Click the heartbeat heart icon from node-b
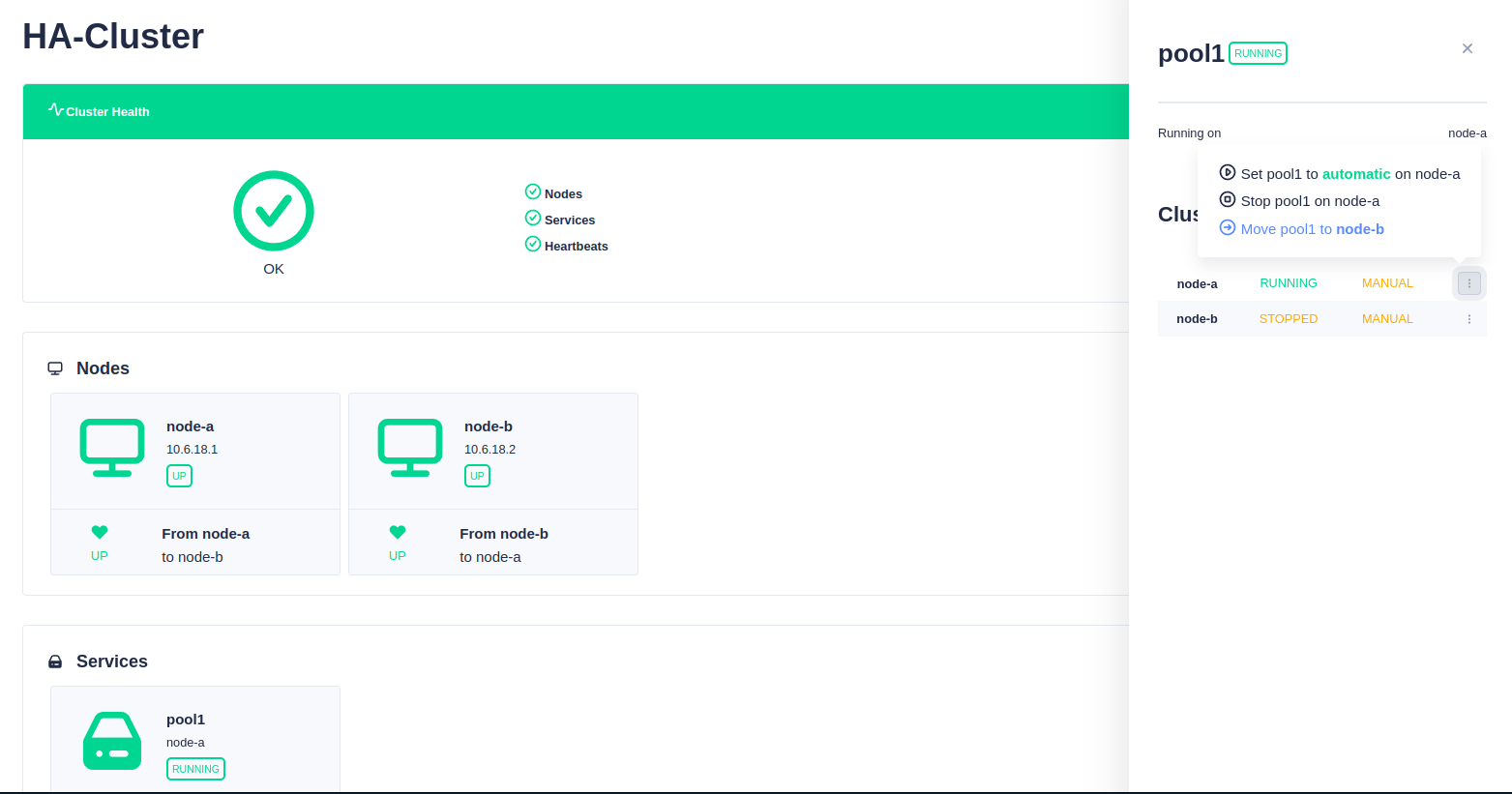This screenshot has height=794, width=1512. click(398, 532)
